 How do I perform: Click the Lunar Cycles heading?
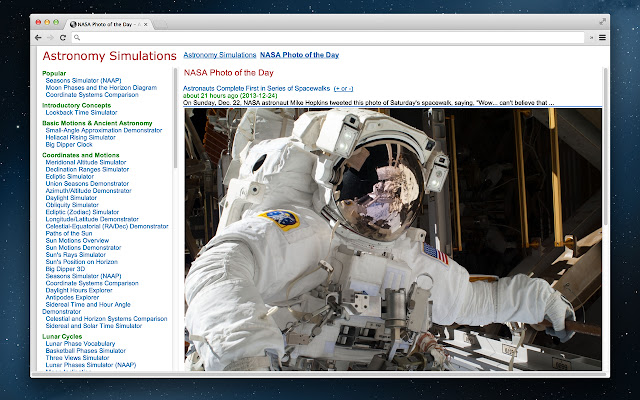click(x=62, y=337)
